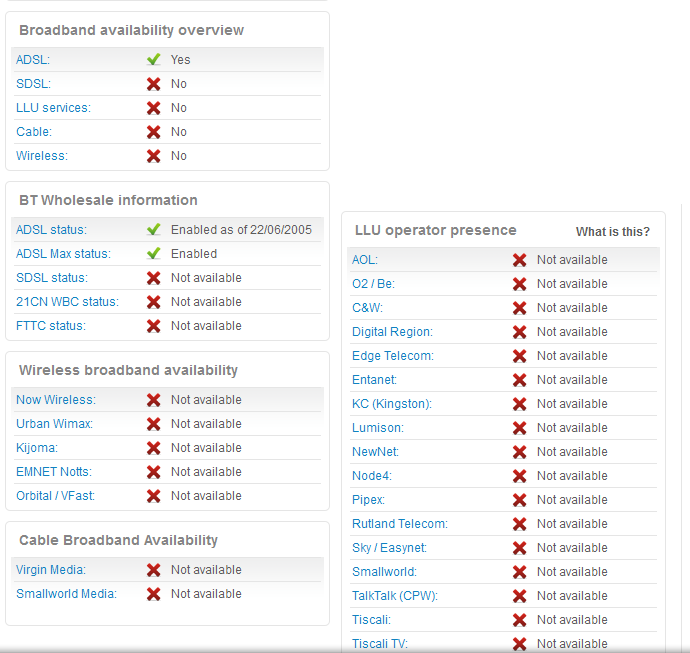Viewport: 690px width, 653px height.
Task: Click the red cross beside Pipex
Action: 520,500
